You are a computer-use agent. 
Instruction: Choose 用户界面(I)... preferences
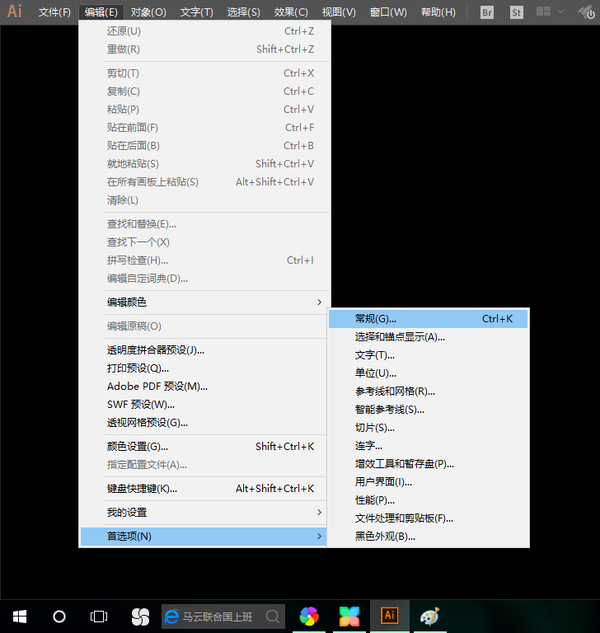428,482
